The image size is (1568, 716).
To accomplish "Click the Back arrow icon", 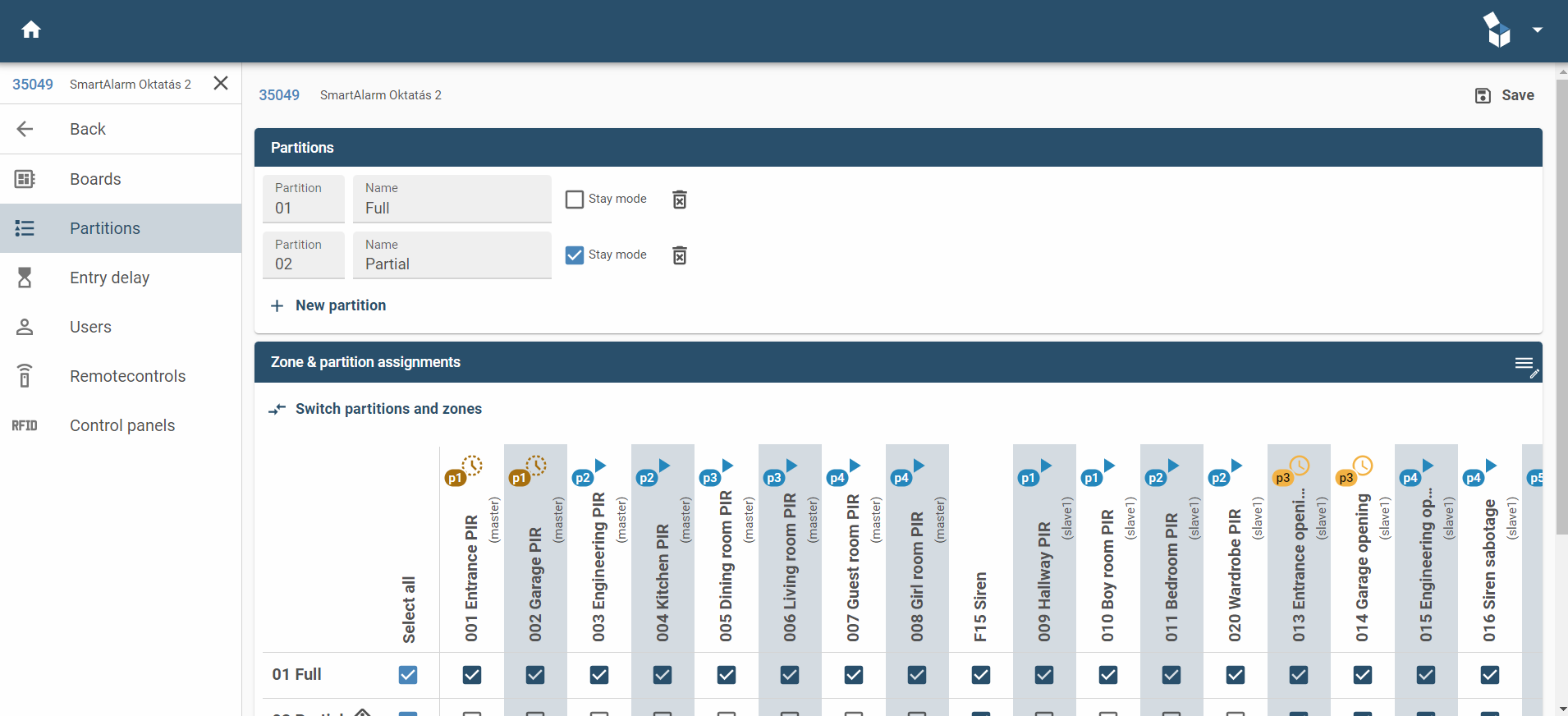I will point(25,129).
